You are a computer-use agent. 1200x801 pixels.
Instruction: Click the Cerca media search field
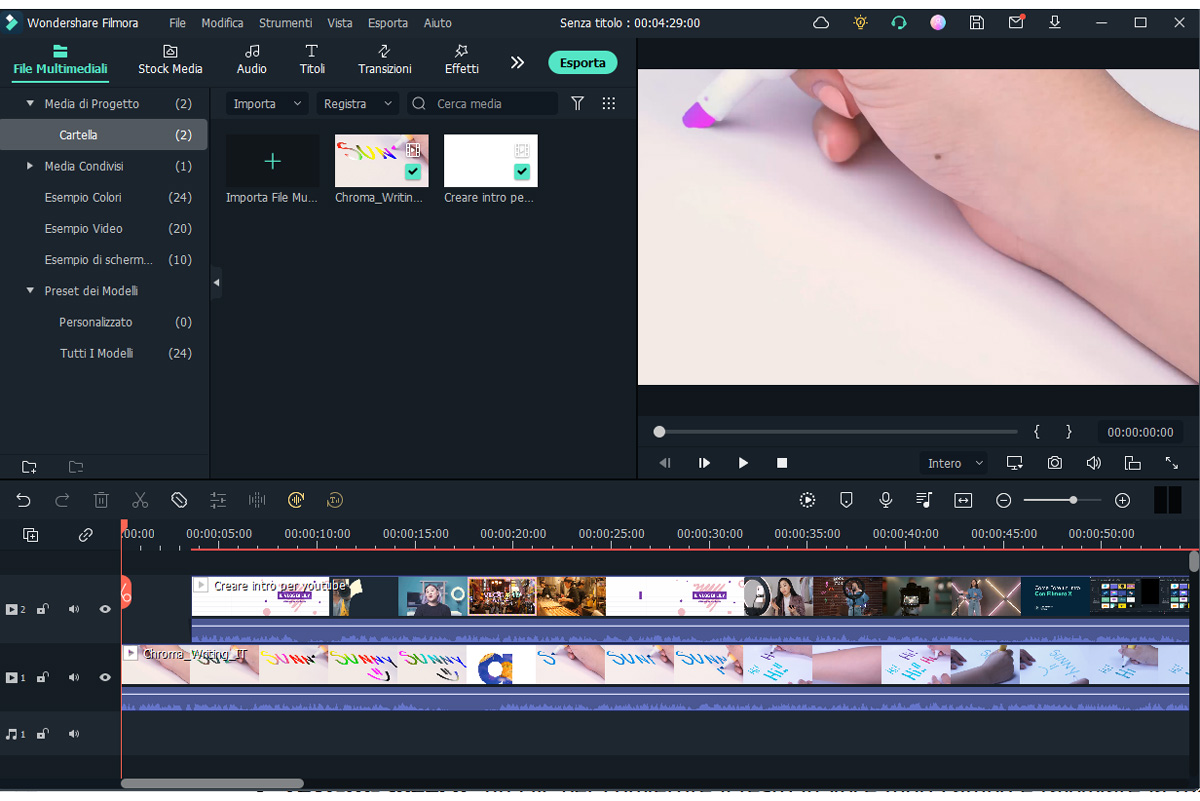point(482,104)
